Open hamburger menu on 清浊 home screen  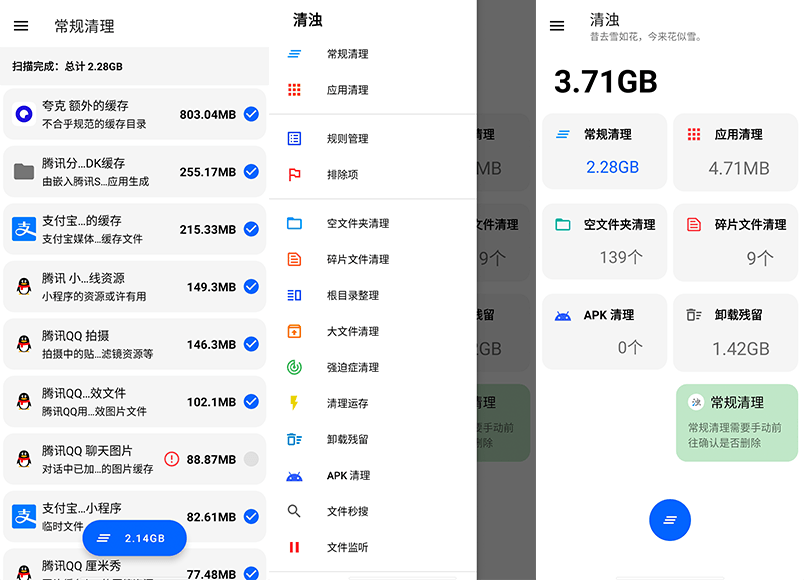[x=557, y=26]
